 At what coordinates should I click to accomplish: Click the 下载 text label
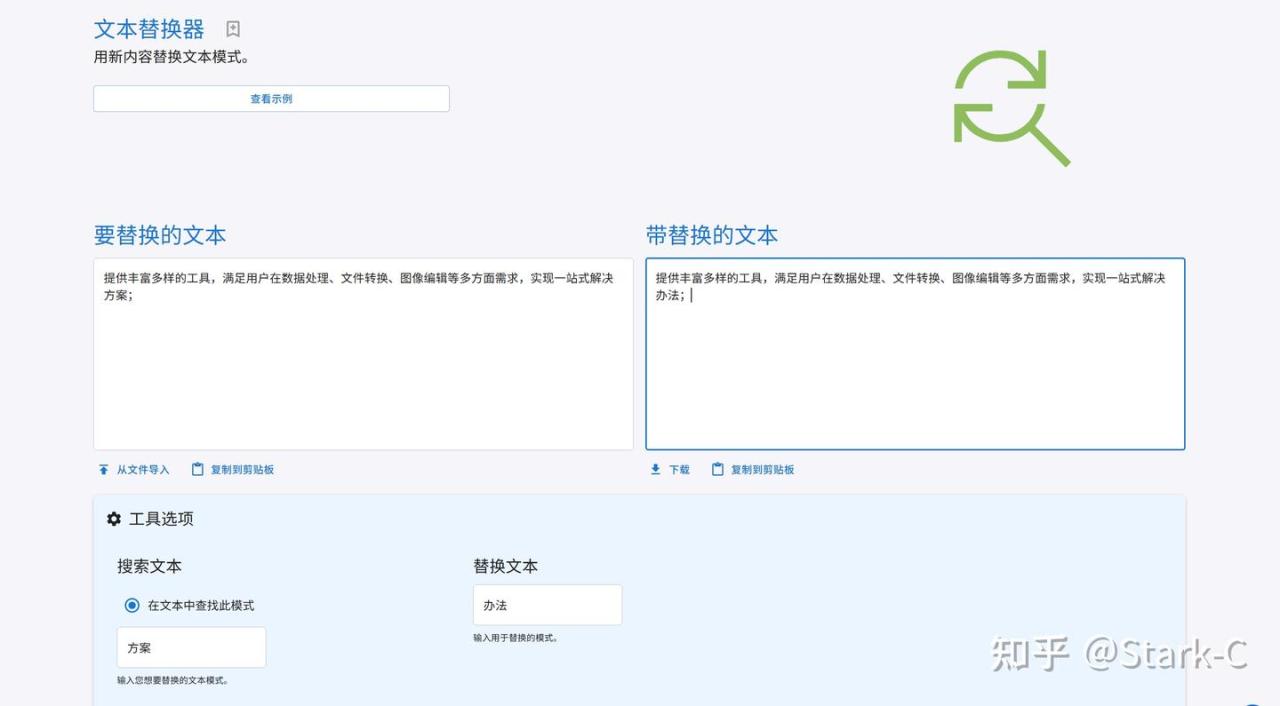[x=679, y=470]
